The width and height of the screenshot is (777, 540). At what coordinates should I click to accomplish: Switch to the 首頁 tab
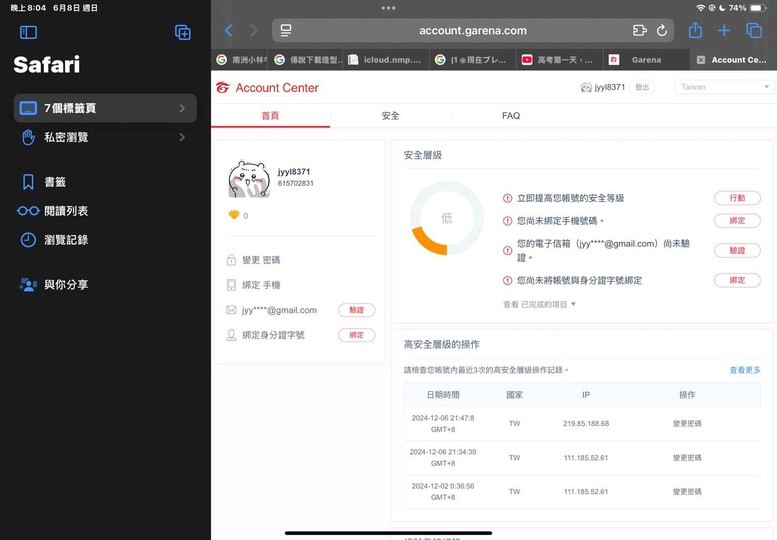point(270,116)
